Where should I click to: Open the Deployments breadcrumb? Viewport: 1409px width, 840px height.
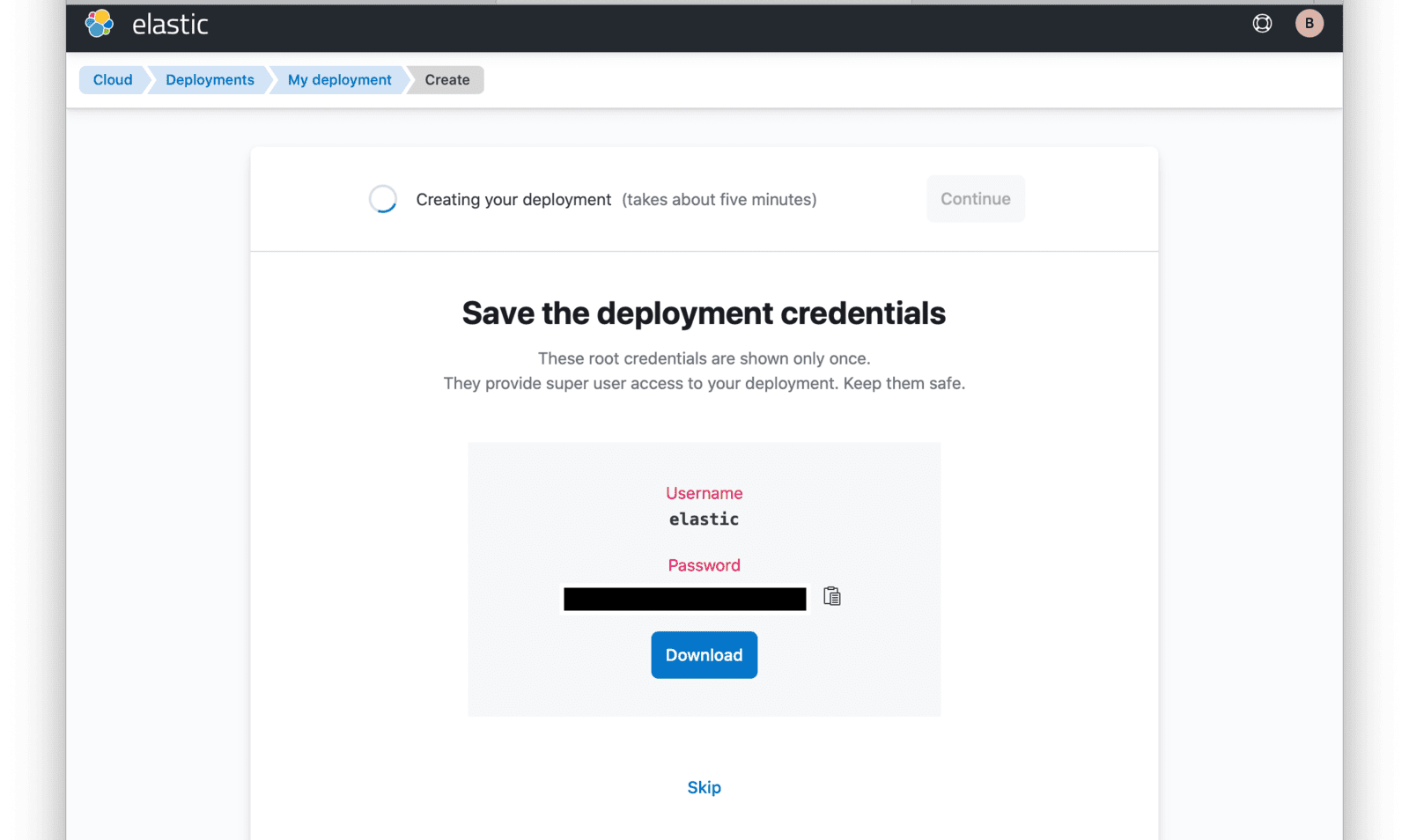click(210, 80)
